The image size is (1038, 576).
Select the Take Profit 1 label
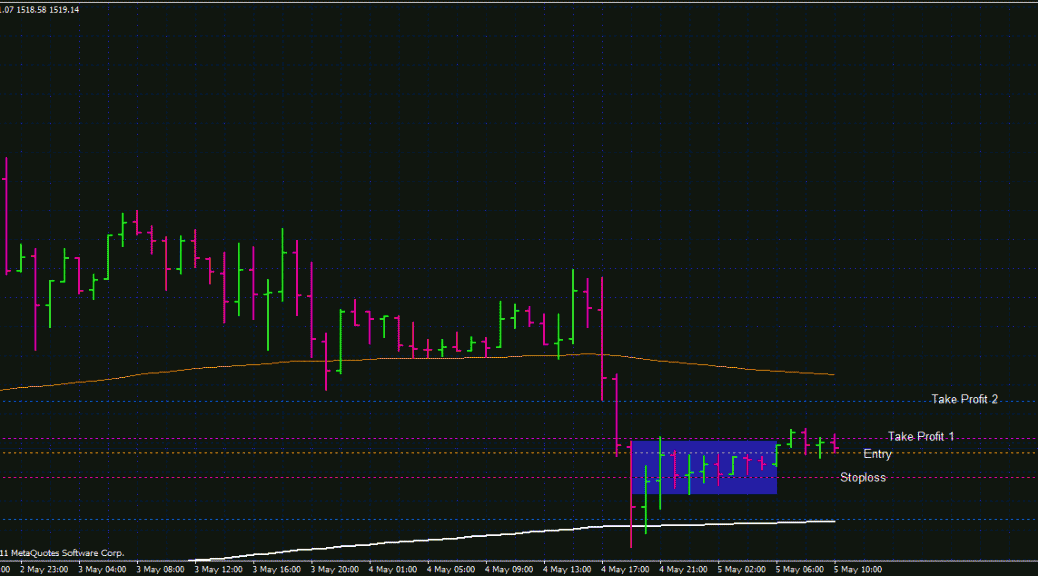point(921,436)
